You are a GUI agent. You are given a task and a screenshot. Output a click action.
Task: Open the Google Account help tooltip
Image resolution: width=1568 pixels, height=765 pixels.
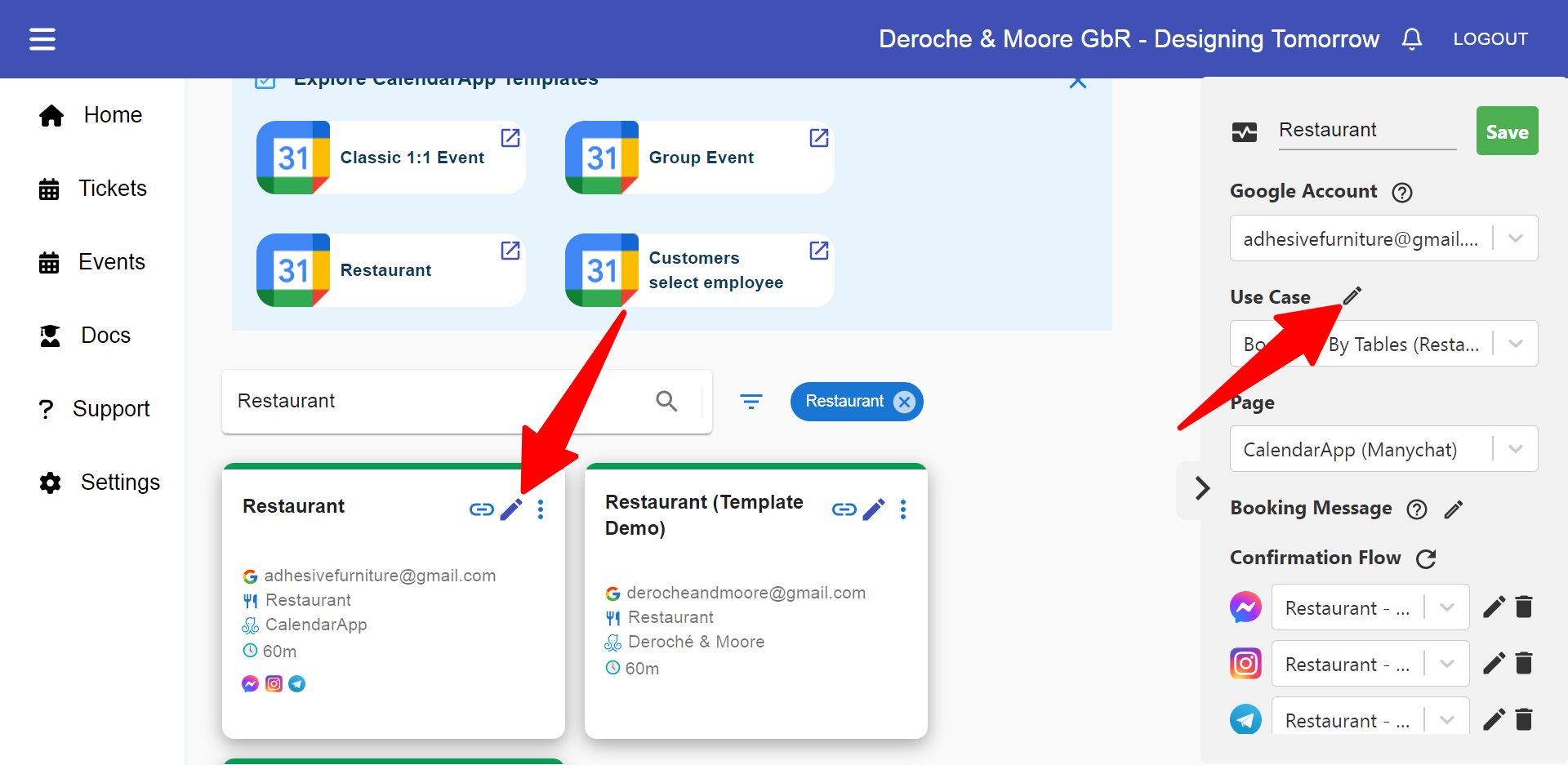coord(1403,192)
